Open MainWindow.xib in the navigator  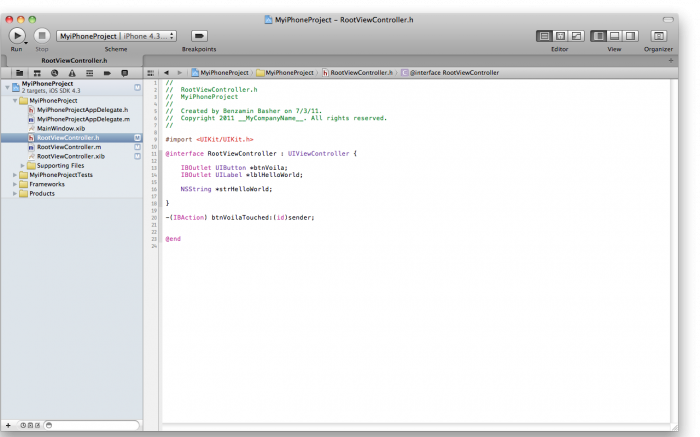[60, 128]
